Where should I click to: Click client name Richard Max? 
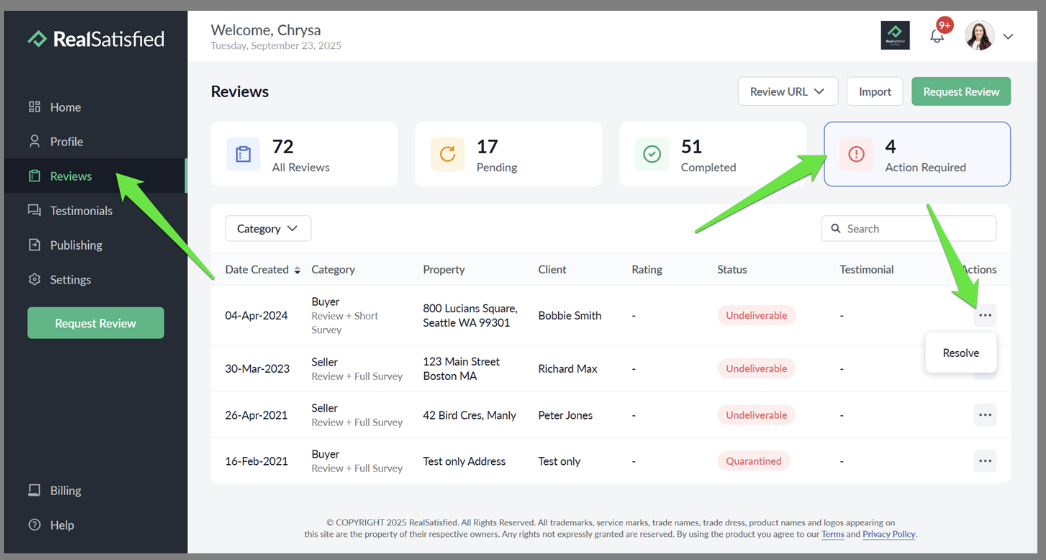point(568,368)
